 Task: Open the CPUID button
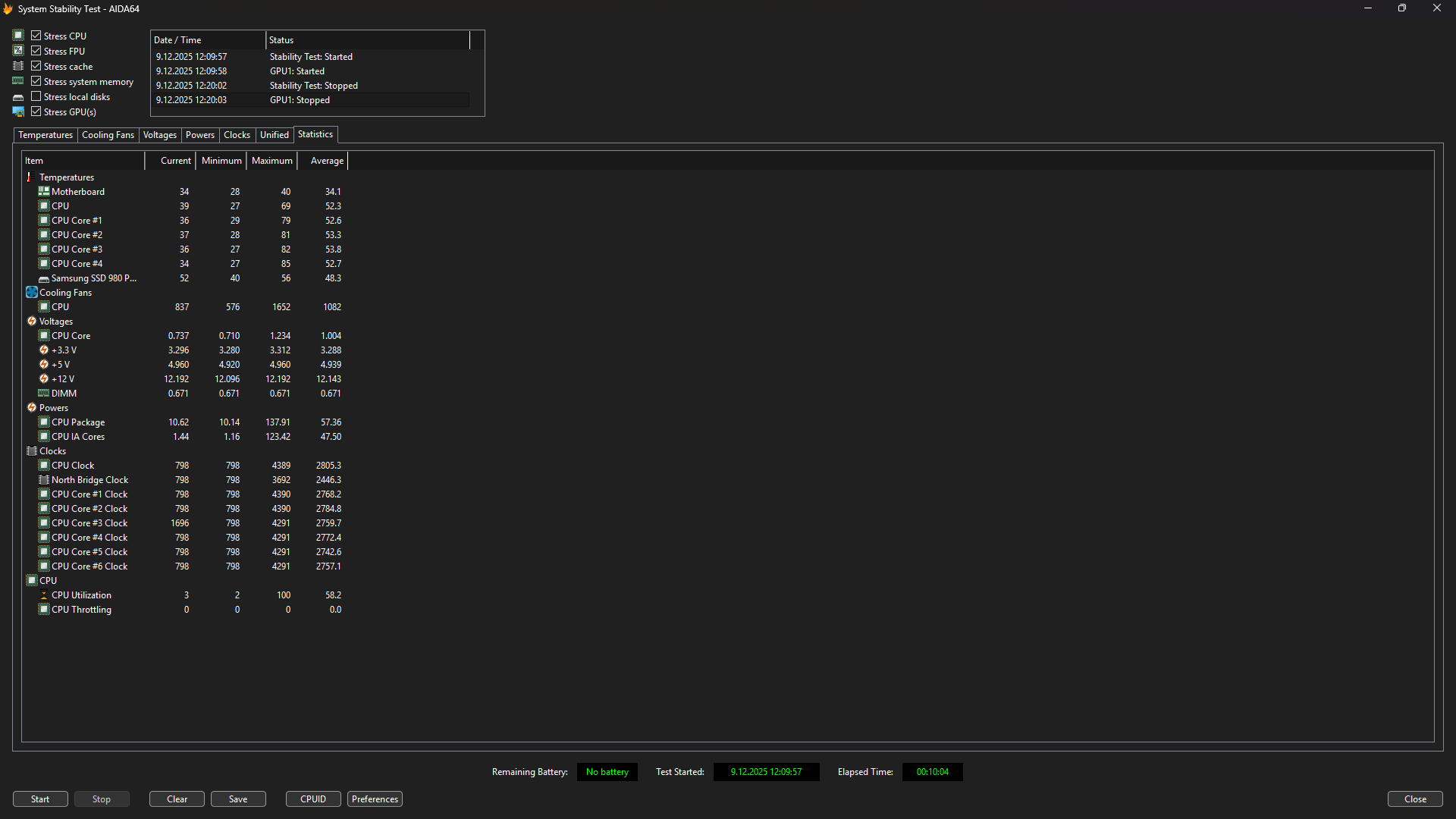[x=313, y=799]
